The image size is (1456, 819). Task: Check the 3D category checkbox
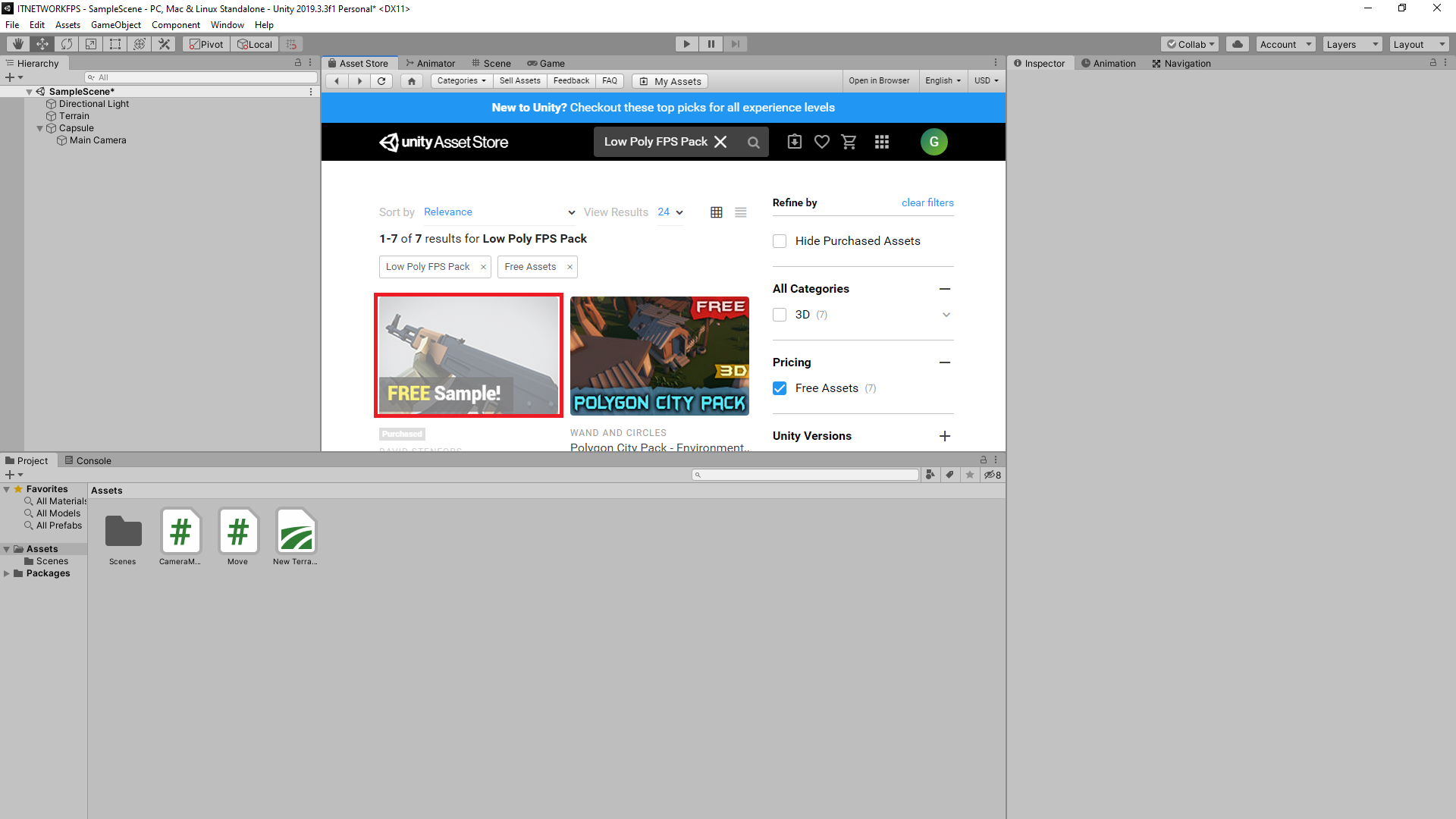780,314
